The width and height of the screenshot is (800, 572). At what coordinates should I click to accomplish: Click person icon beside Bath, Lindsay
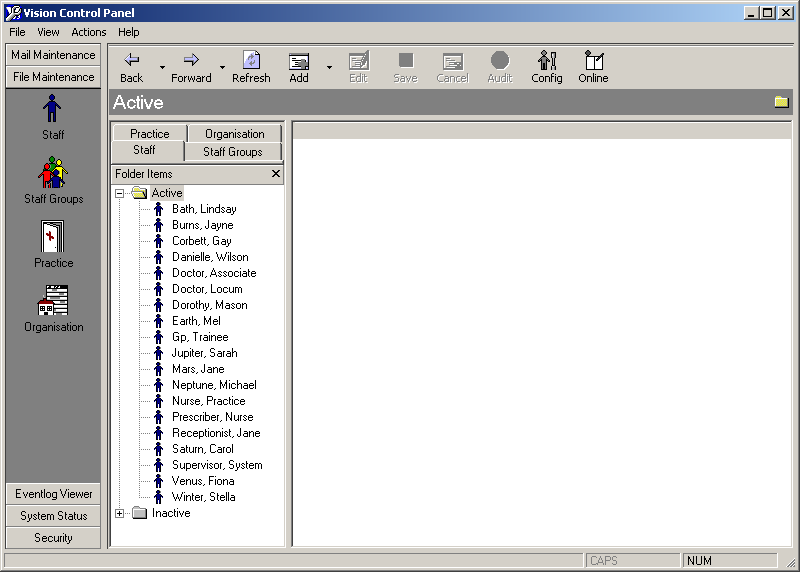click(x=159, y=209)
